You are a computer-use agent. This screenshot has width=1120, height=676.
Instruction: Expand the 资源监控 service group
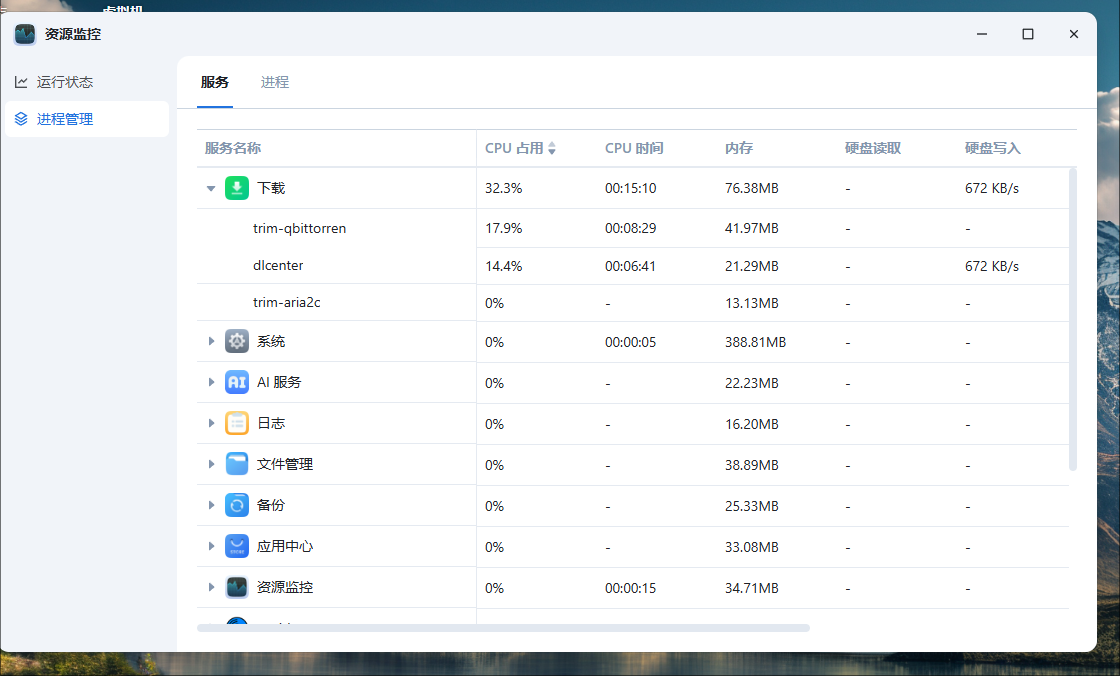click(211, 587)
